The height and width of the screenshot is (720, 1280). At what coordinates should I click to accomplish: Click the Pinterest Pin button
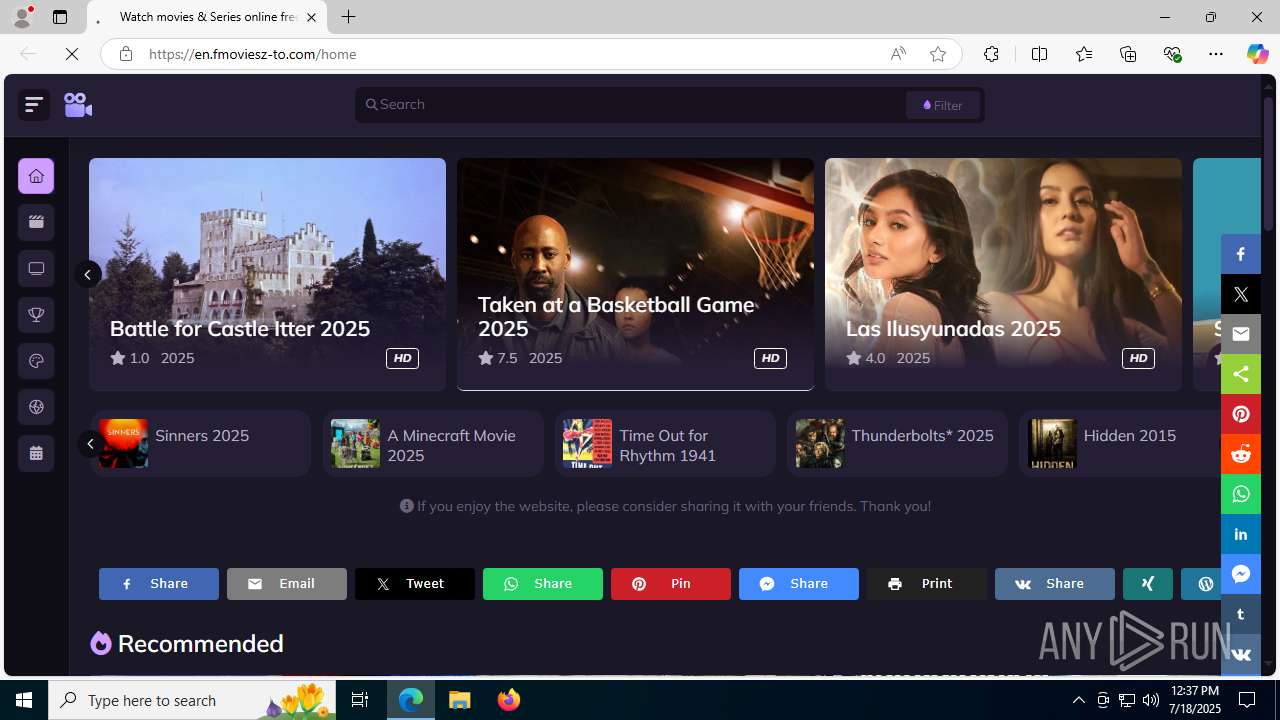(670, 584)
